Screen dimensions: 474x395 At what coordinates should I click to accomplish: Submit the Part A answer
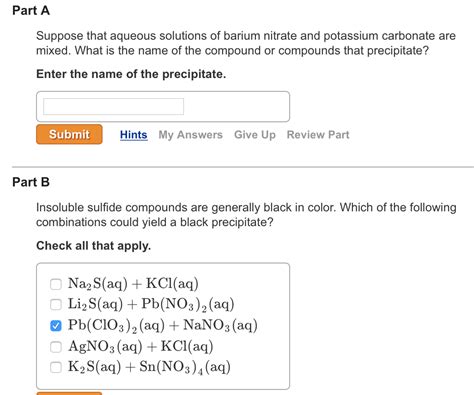[x=69, y=134]
